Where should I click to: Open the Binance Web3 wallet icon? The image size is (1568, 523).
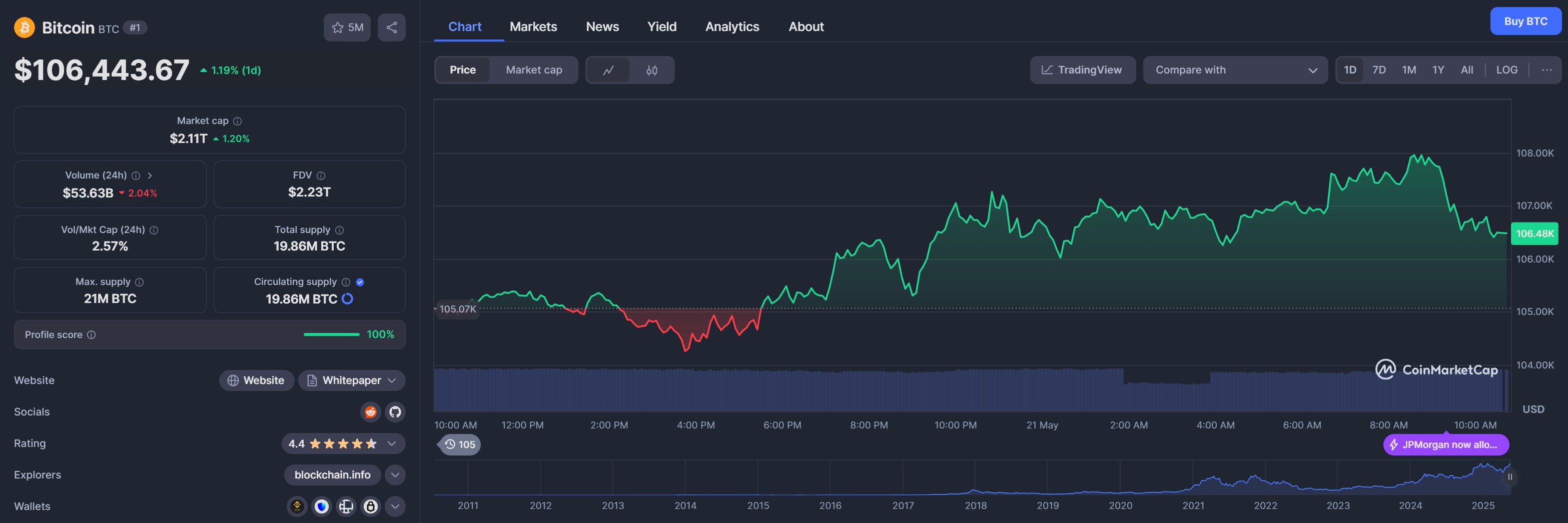point(297,506)
